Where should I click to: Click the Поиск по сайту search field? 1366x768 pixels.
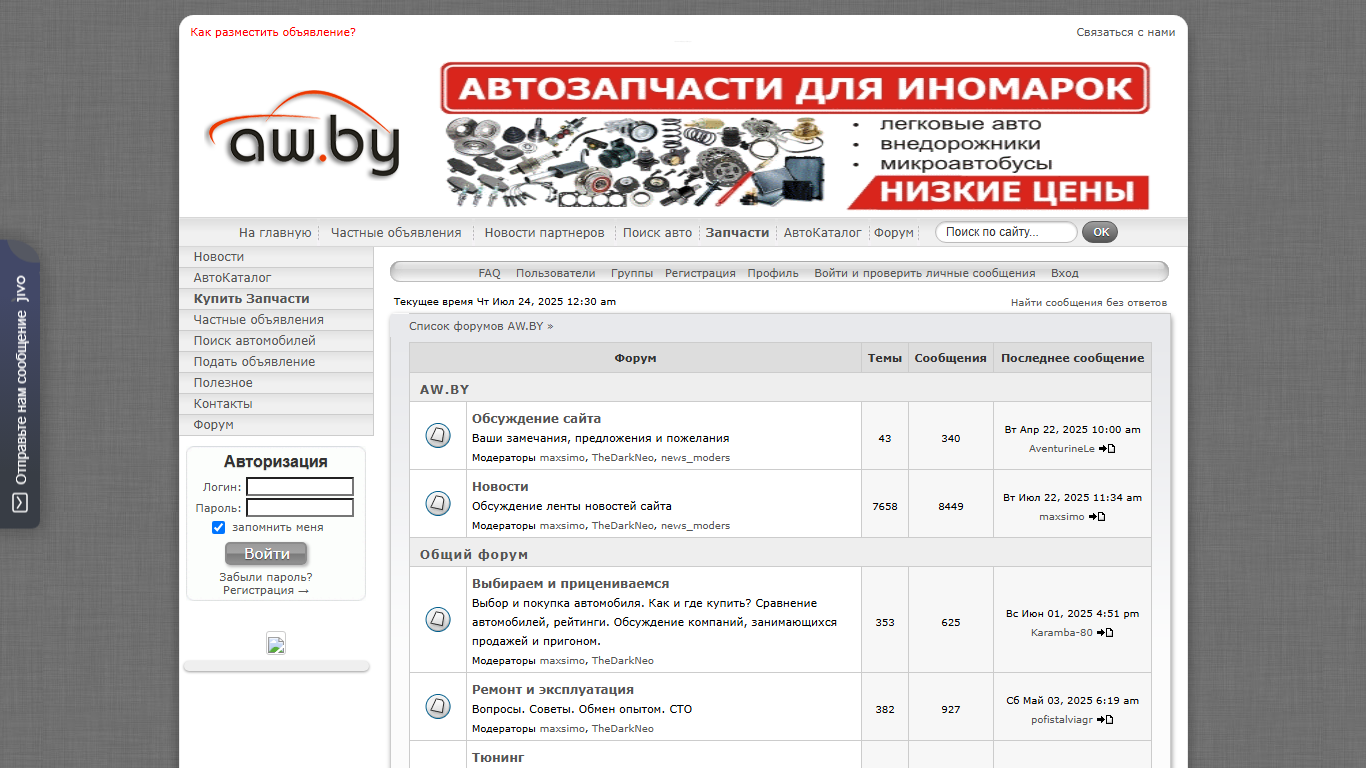coord(1006,232)
